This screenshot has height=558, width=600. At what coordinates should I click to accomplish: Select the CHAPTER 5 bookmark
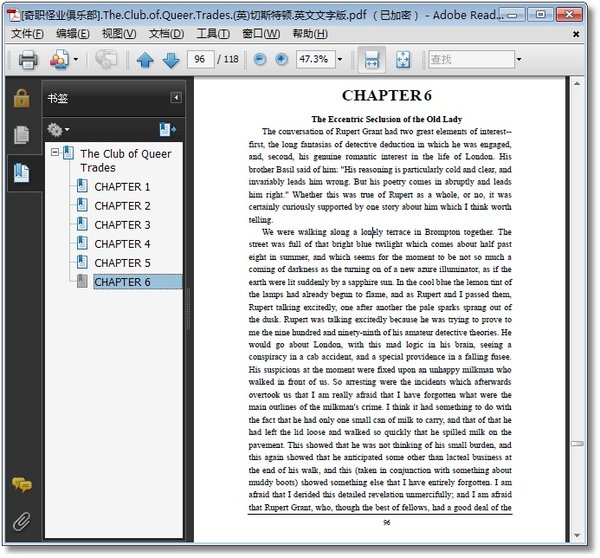(x=122, y=263)
